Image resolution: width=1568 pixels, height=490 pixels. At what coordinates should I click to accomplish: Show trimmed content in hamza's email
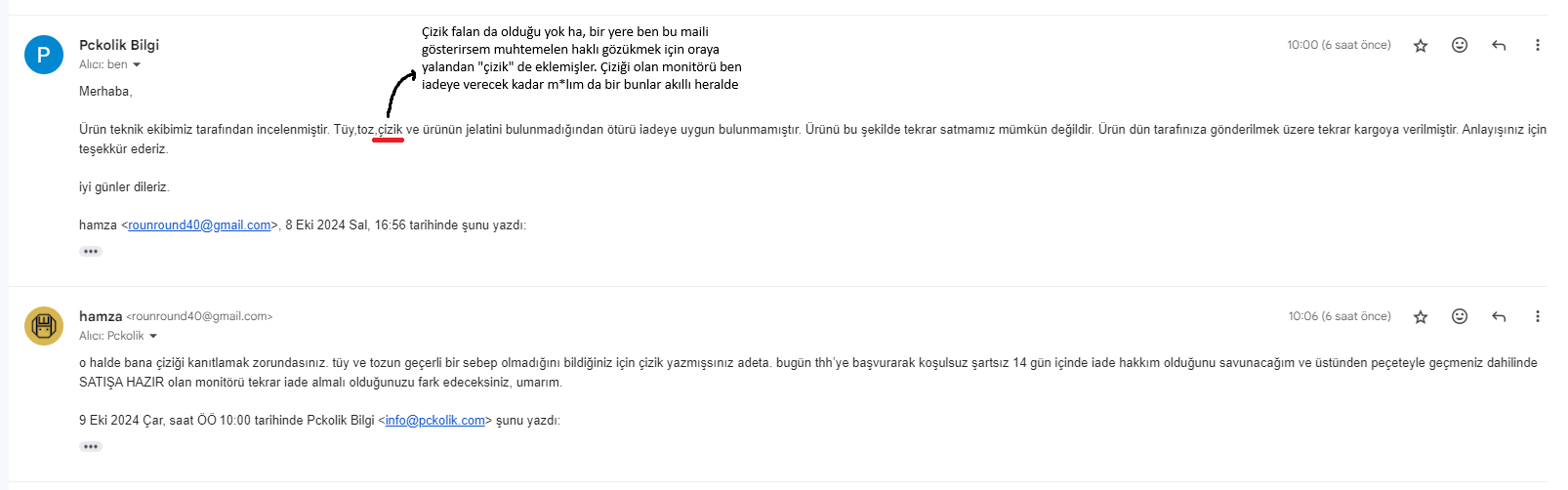point(91,447)
